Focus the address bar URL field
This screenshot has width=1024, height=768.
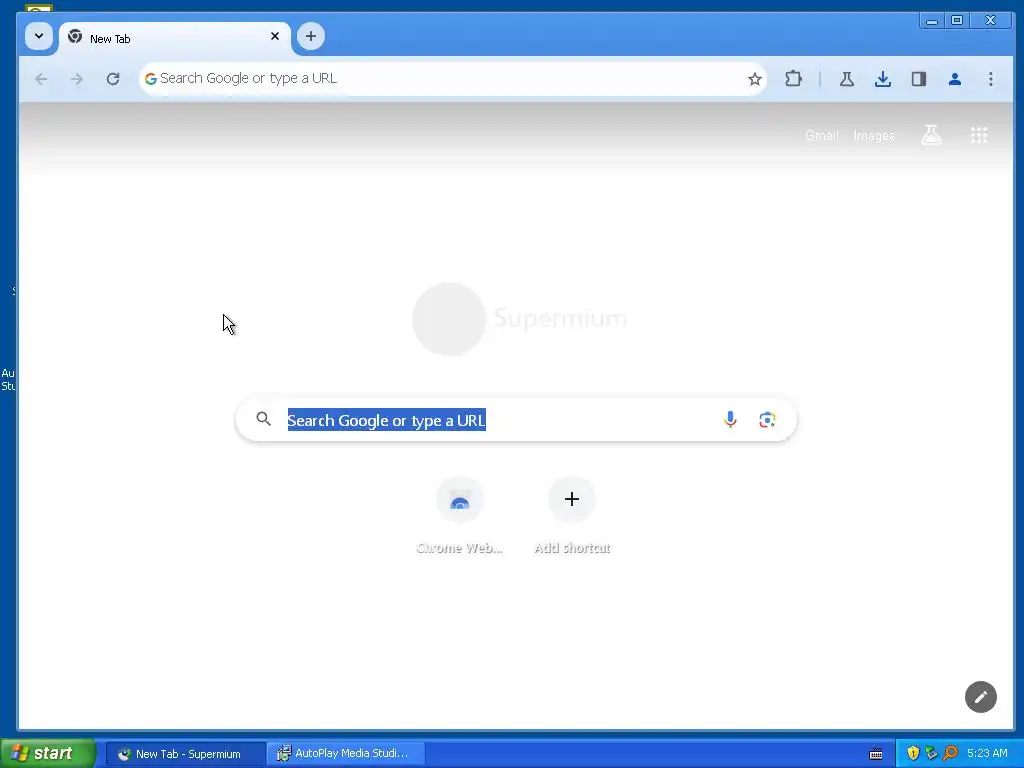(451, 78)
